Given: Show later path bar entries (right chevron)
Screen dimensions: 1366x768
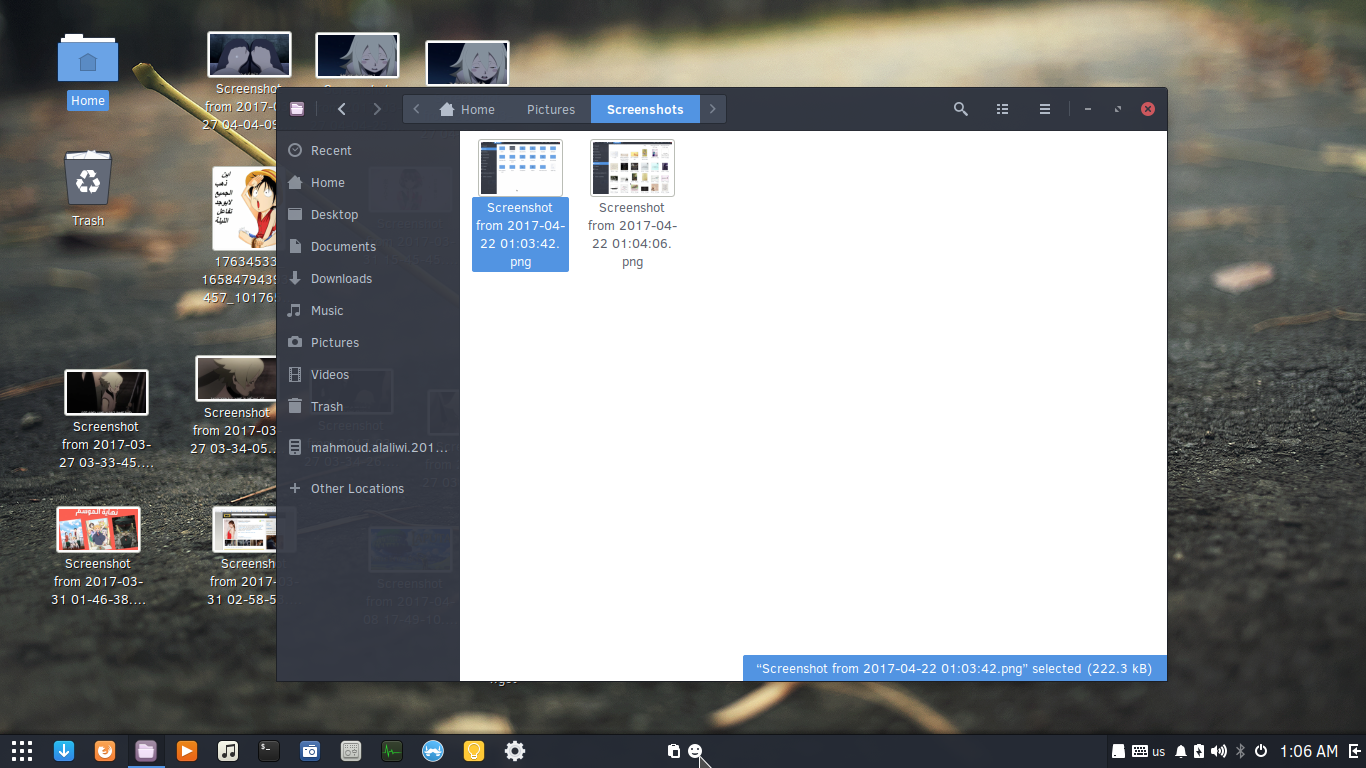Looking at the screenshot, I should 712,109.
